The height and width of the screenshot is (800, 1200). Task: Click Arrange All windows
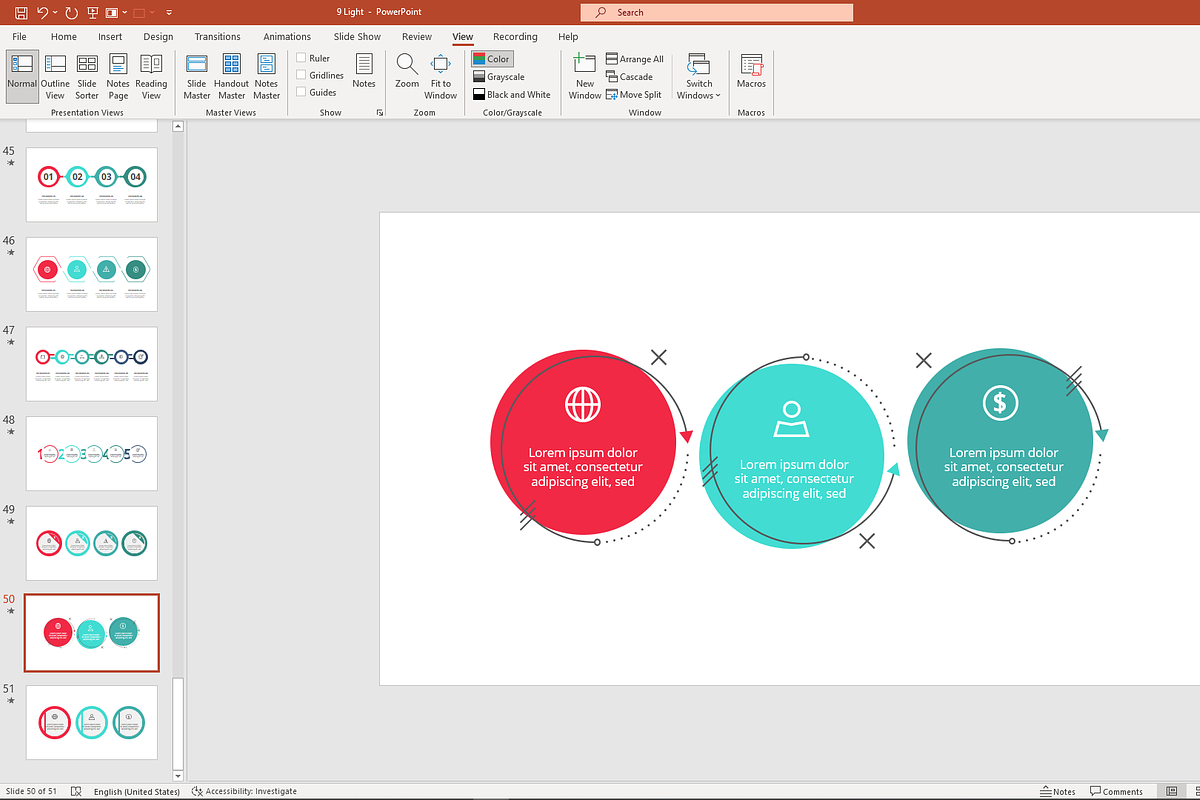635,59
